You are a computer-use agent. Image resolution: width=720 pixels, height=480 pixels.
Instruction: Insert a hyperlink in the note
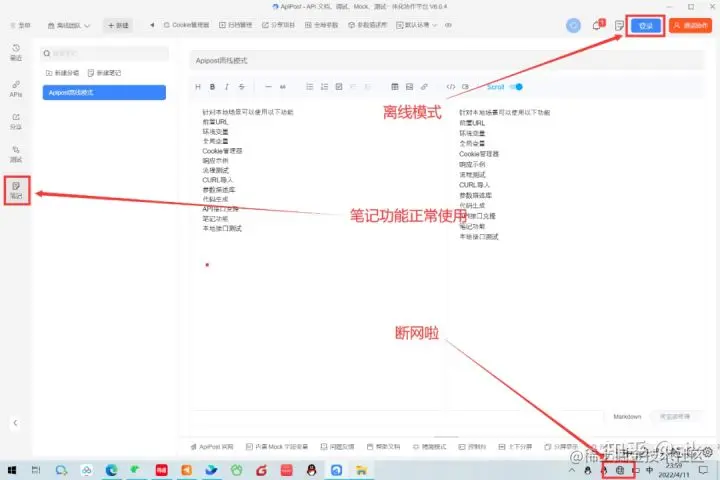coord(424,87)
